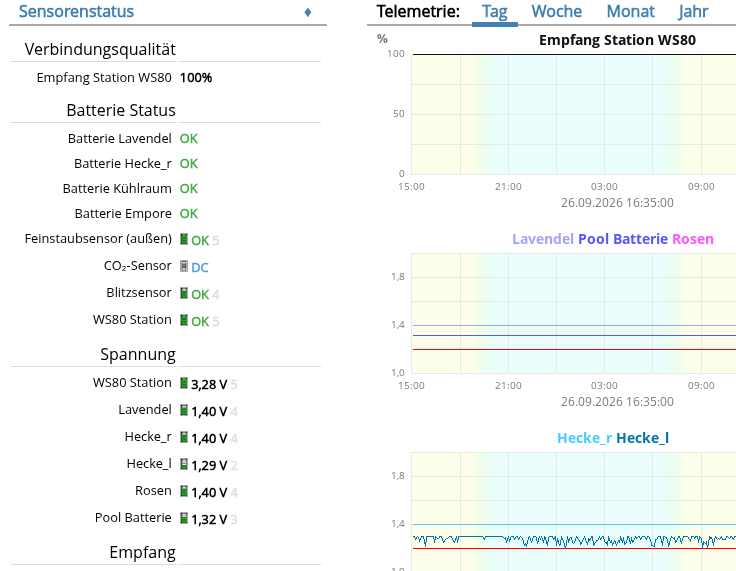Screen dimensions: 736x571
Task: Switch telemetry to Tag tab
Action: click(x=495, y=11)
